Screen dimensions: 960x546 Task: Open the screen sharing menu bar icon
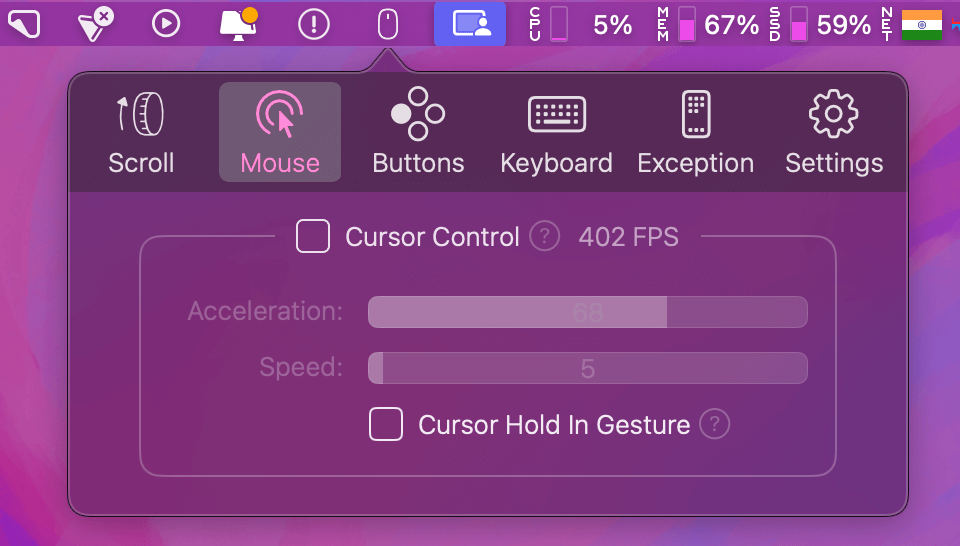click(x=470, y=24)
